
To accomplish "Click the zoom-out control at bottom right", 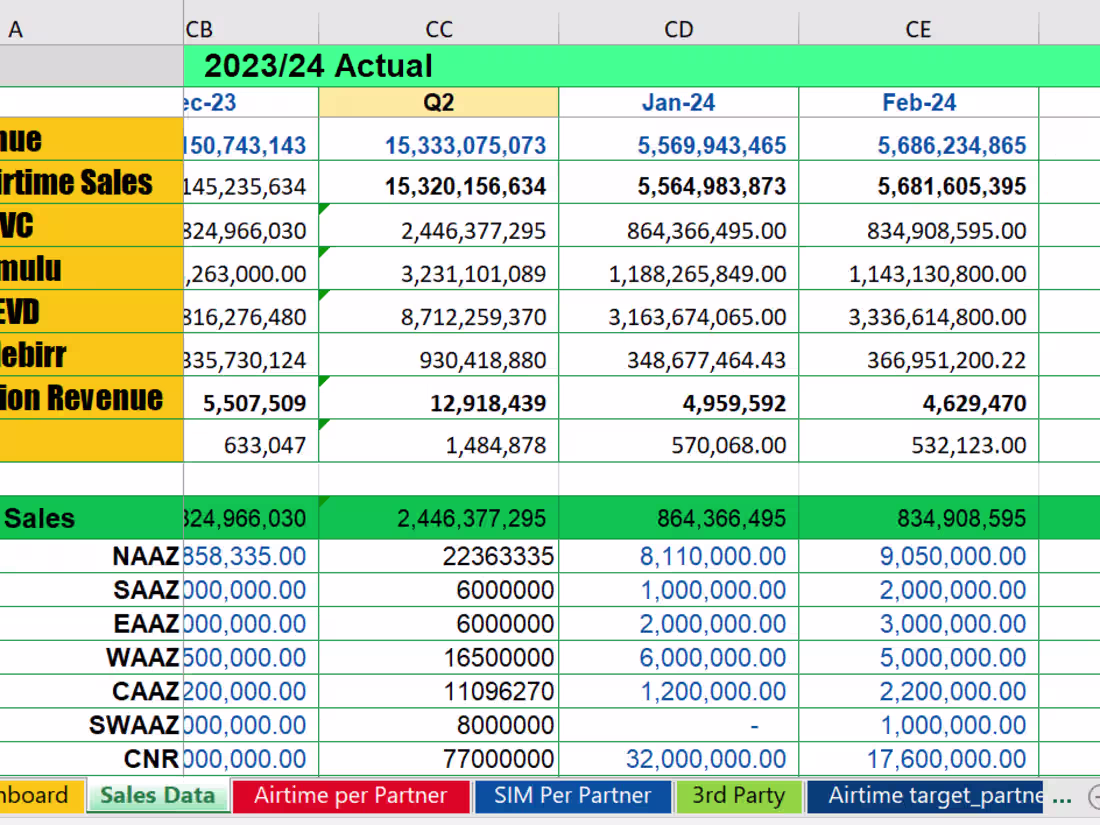I will [x=1091, y=799].
